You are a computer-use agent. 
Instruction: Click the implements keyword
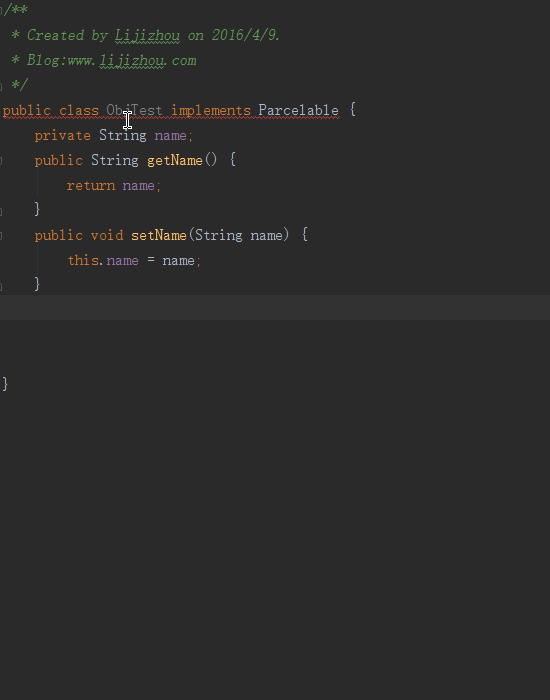click(x=211, y=110)
